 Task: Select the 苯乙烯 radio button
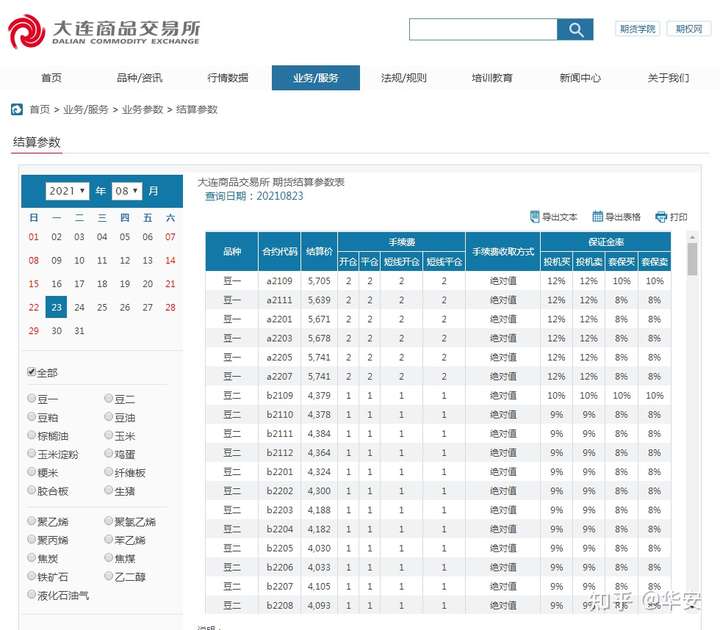point(108,539)
